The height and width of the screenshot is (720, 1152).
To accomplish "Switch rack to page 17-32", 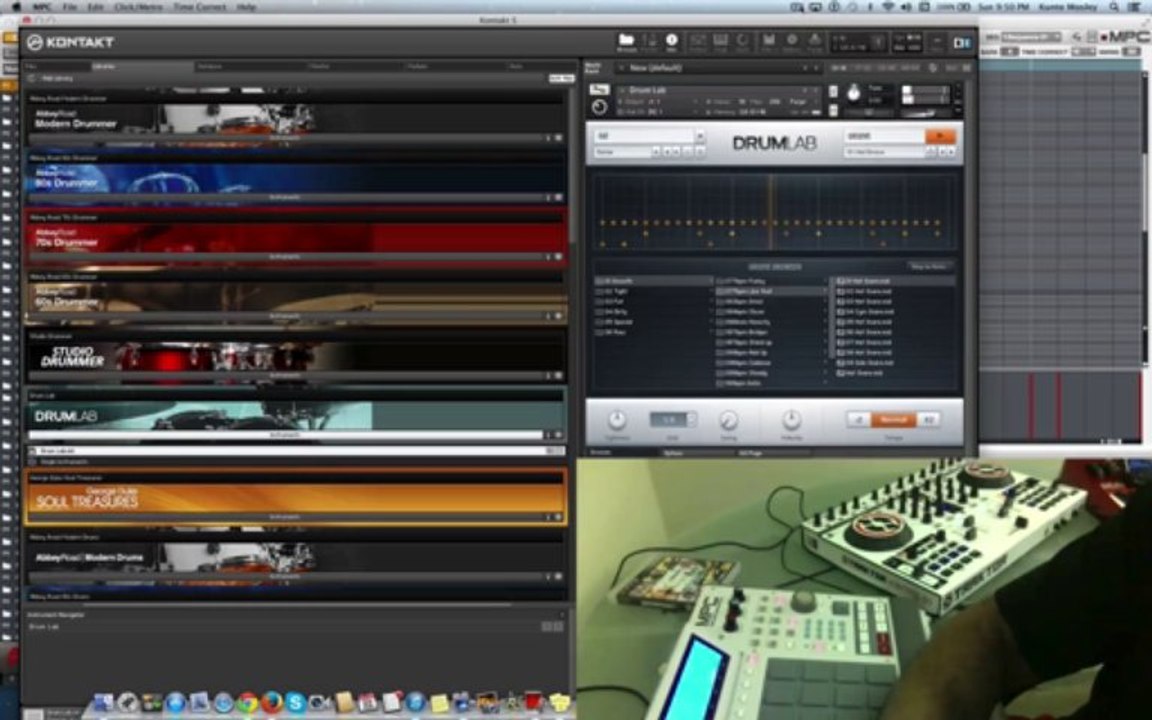I will coord(863,68).
